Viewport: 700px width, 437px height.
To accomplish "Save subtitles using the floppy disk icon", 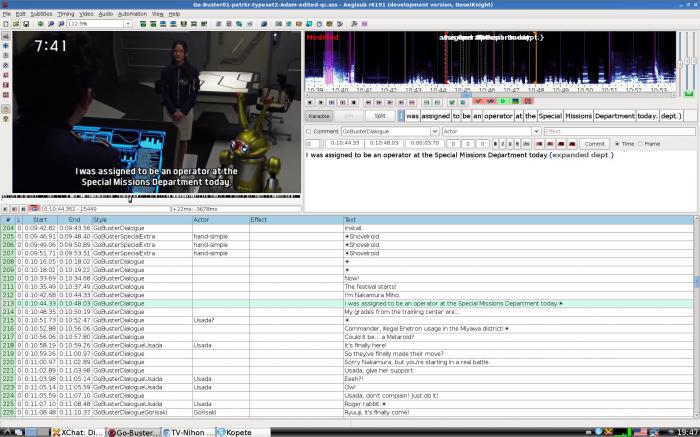I will point(26,24).
